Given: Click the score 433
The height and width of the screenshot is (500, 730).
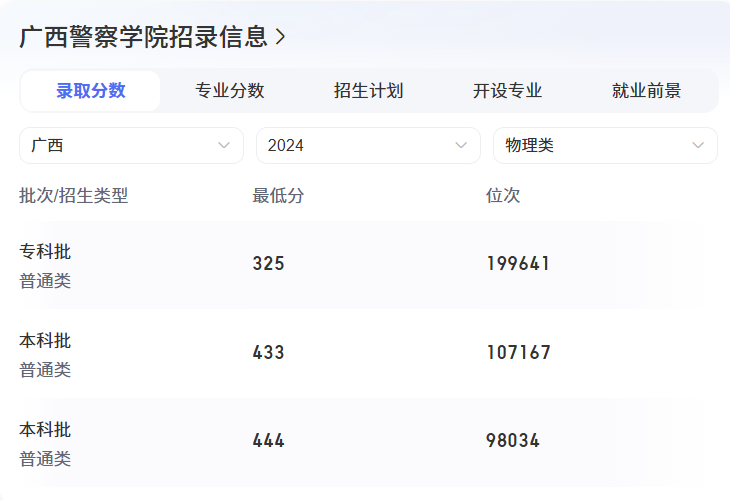Looking at the screenshot, I should (269, 352).
